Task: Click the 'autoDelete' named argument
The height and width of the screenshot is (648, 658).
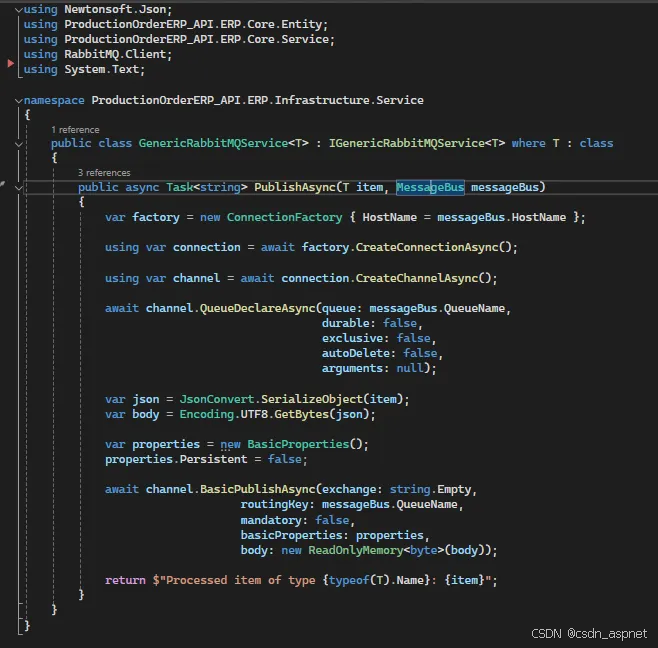Action: point(356,353)
